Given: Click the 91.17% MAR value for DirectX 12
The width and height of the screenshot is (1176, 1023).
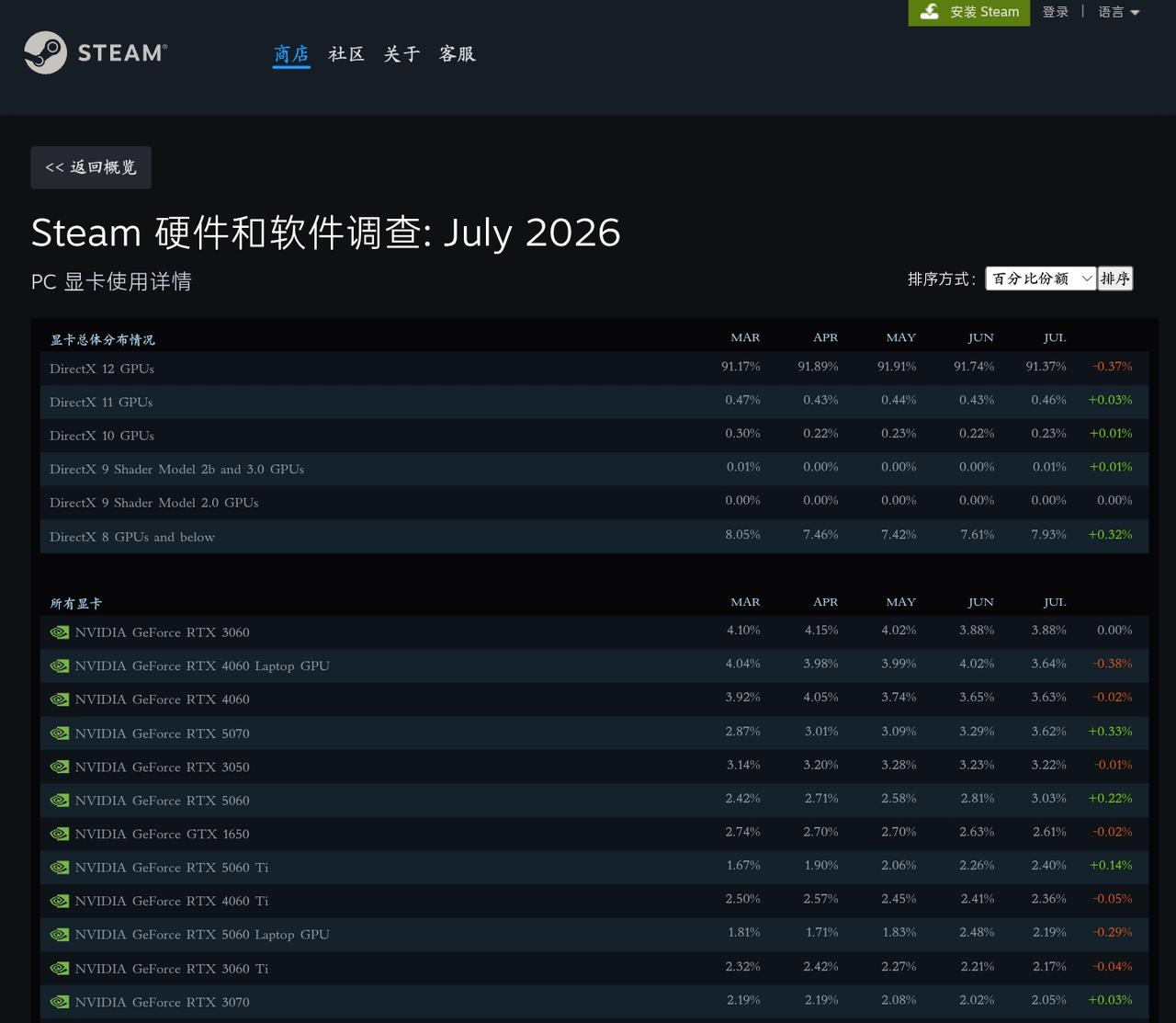Looking at the screenshot, I should coord(741,366).
